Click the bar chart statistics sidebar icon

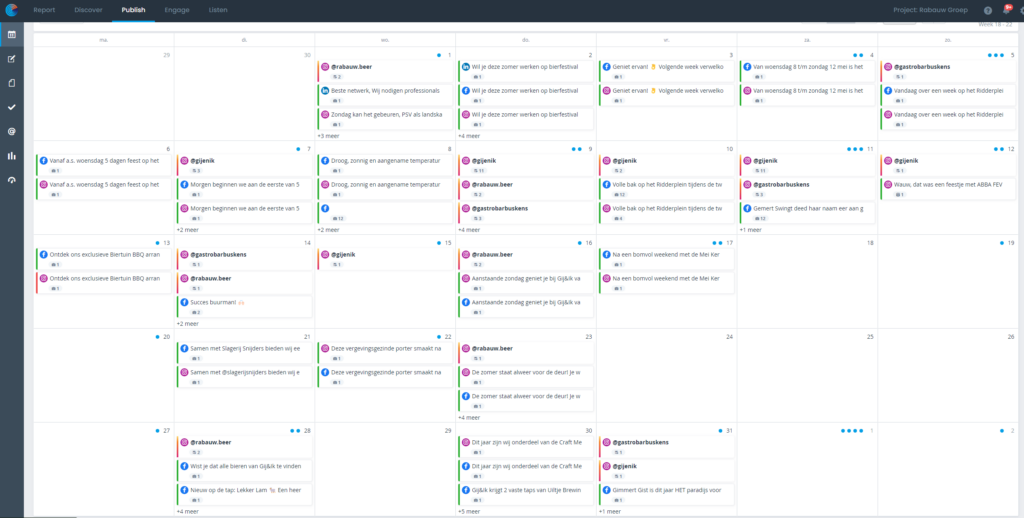coord(12,156)
